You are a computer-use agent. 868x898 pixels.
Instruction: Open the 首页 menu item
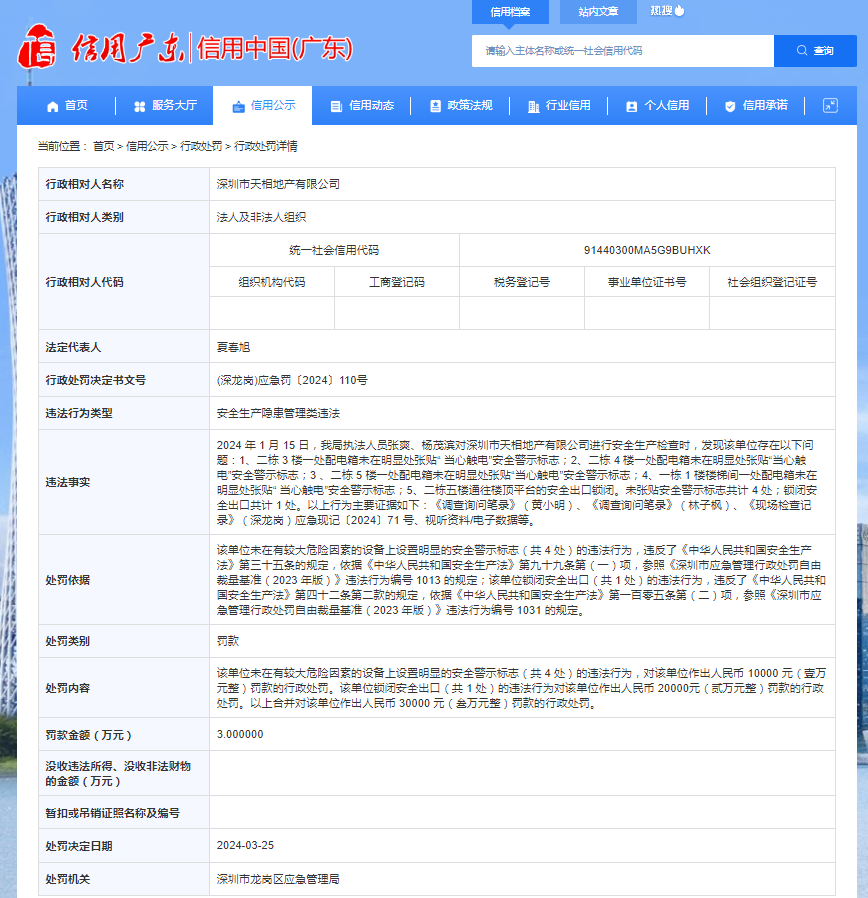(x=67, y=105)
